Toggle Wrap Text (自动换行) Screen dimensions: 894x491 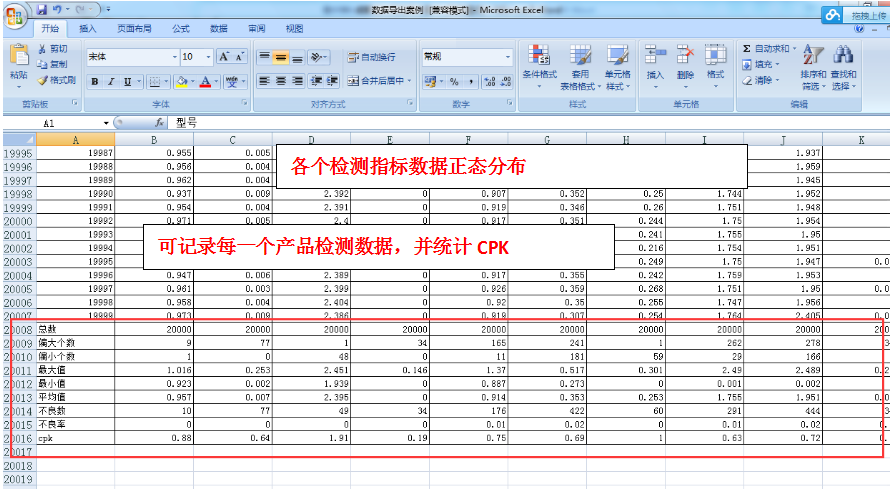[x=371, y=57]
